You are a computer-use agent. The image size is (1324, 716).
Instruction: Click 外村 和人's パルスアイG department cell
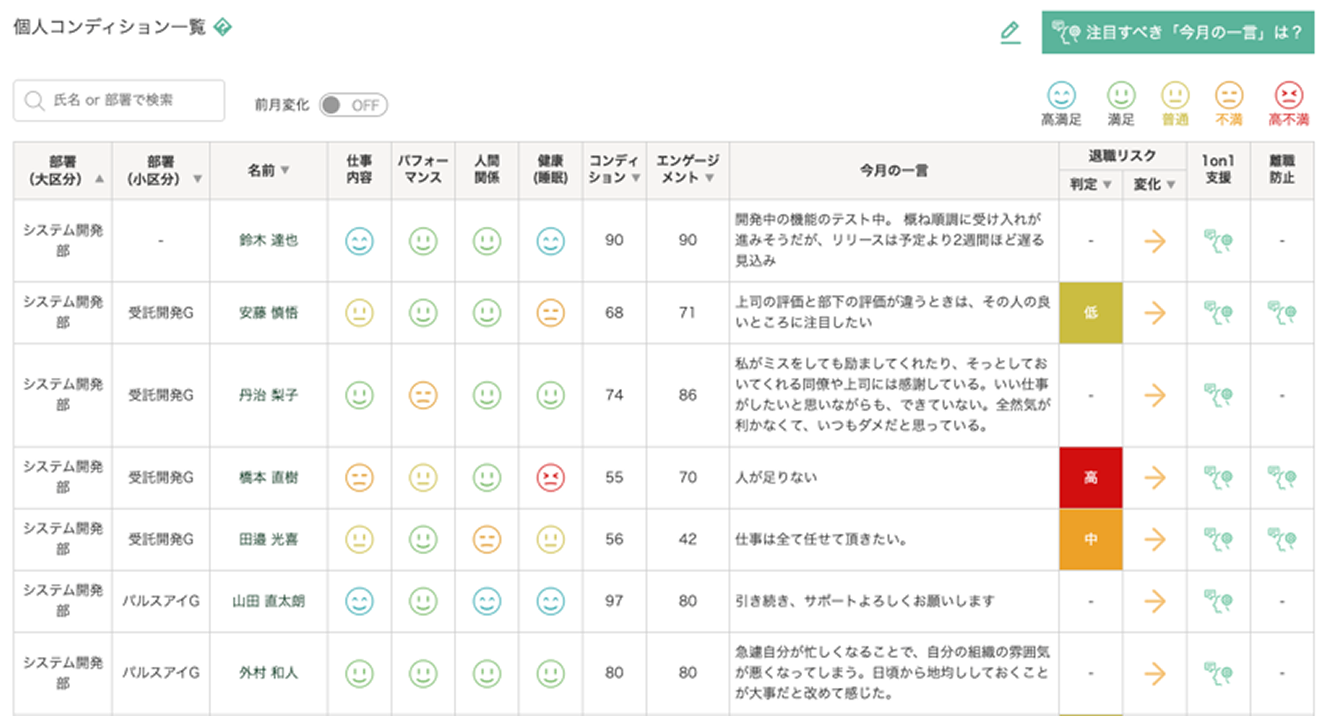[x=161, y=673]
